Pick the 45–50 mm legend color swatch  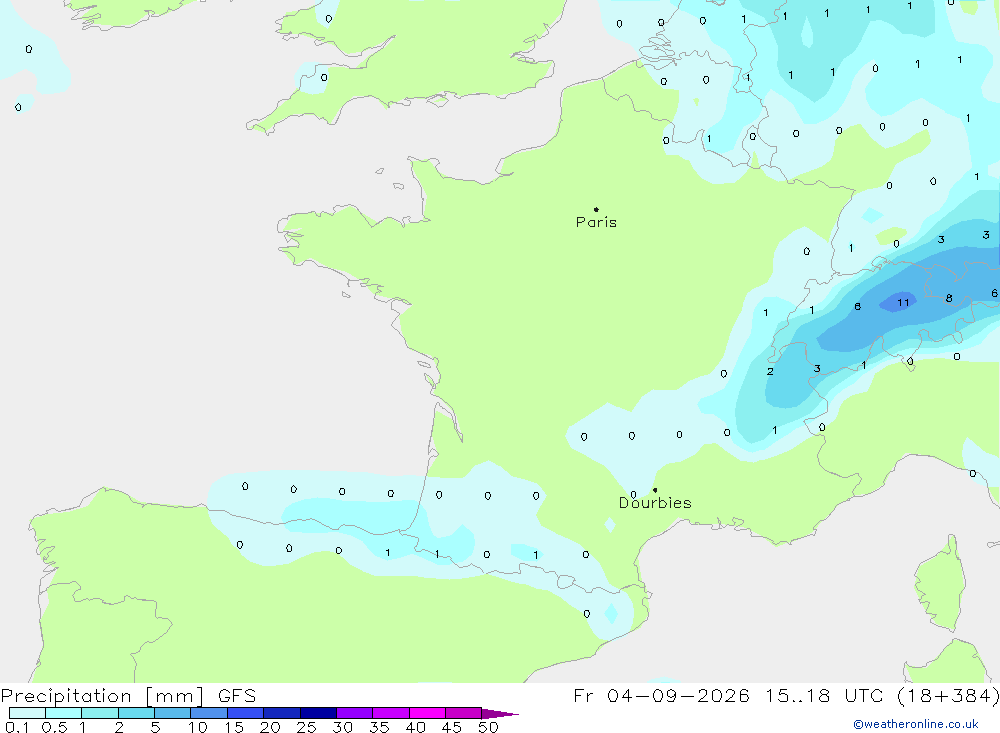point(464,713)
